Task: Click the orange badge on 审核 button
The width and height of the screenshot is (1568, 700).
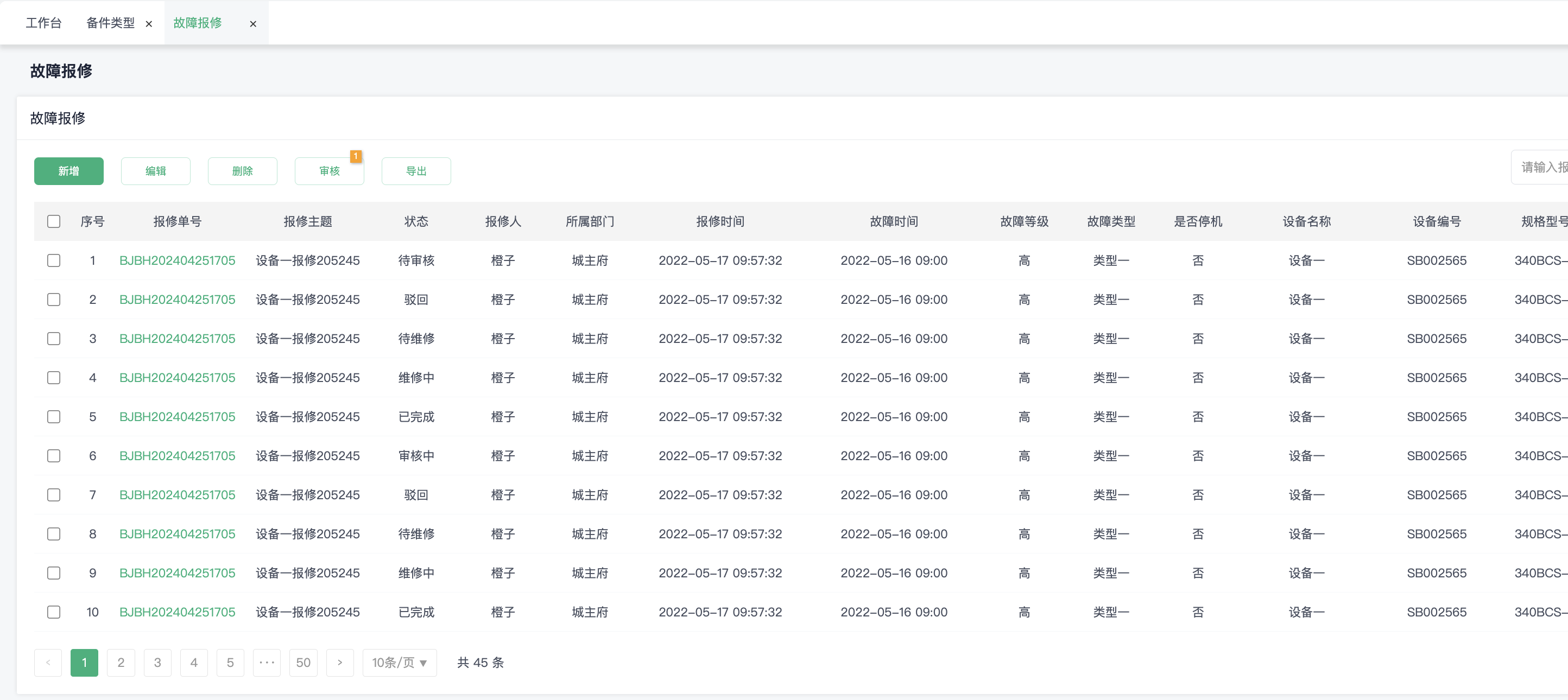Action: (356, 156)
